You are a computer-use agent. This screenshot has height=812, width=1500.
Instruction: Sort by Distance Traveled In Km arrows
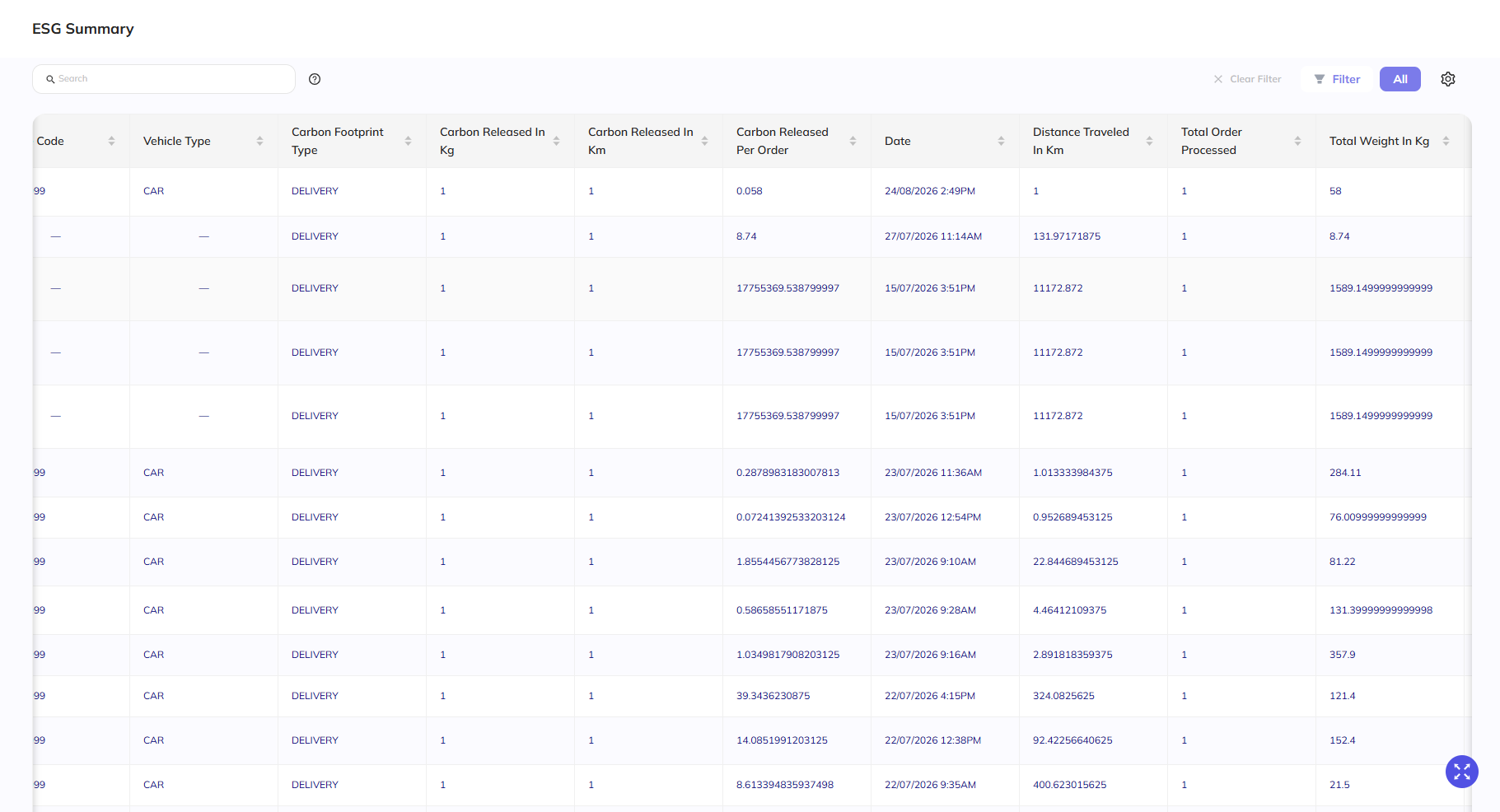1149,141
